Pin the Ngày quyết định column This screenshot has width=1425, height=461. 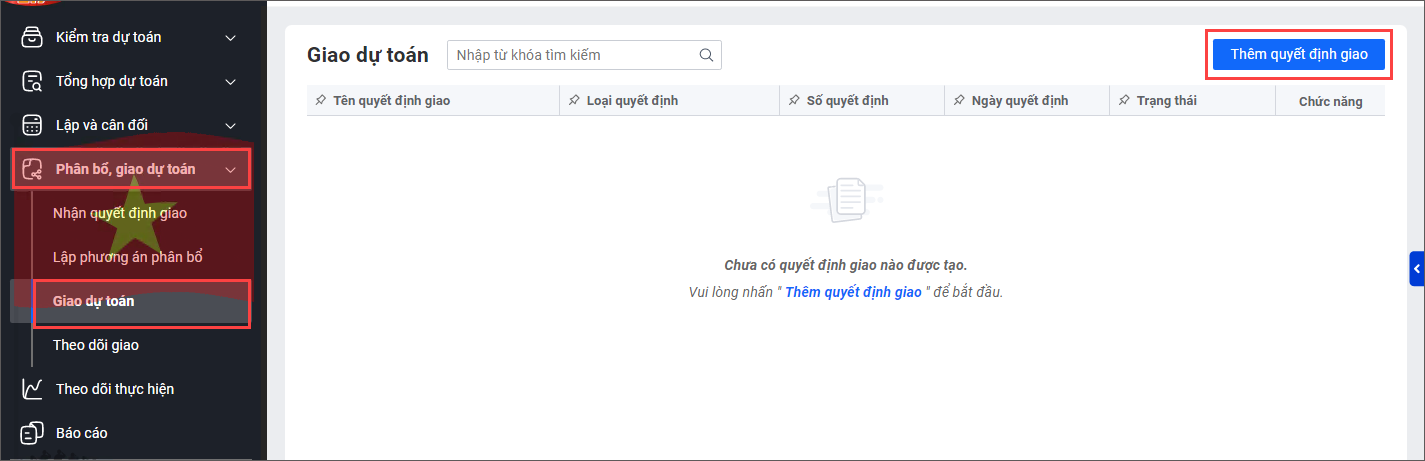959,101
